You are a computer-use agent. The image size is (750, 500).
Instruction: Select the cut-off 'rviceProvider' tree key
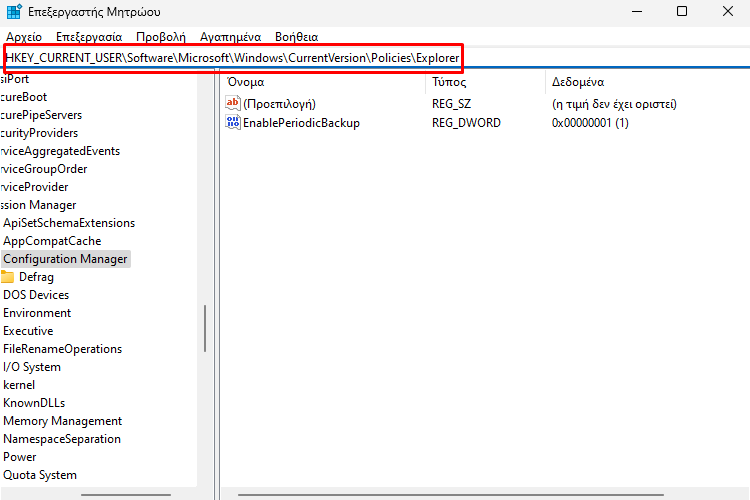tap(34, 187)
